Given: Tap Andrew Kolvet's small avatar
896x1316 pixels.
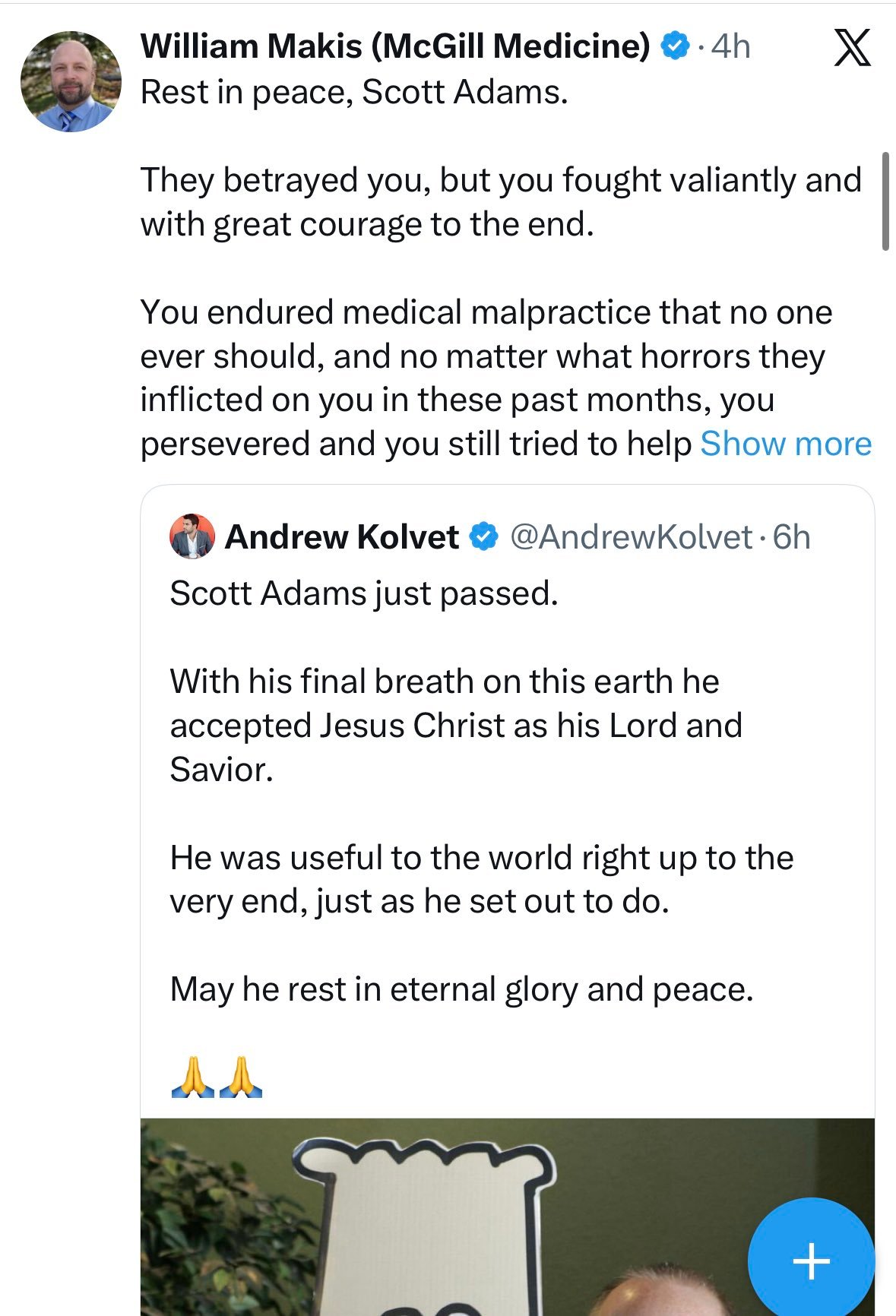Looking at the screenshot, I should tap(192, 536).
